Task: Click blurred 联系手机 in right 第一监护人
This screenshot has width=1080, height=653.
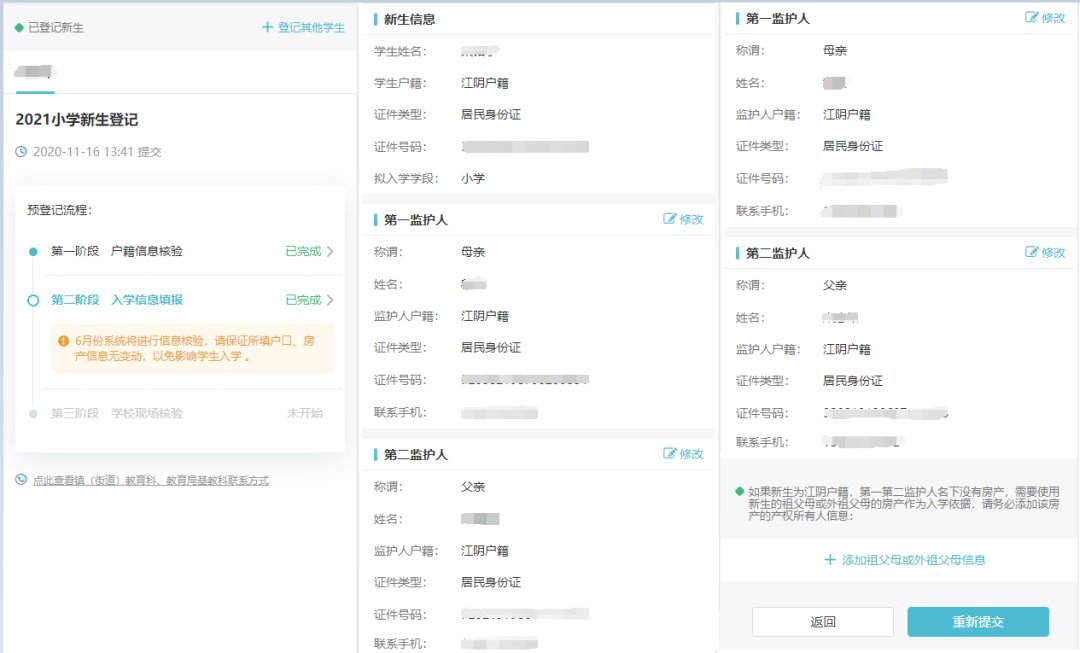Action: click(863, 211)
